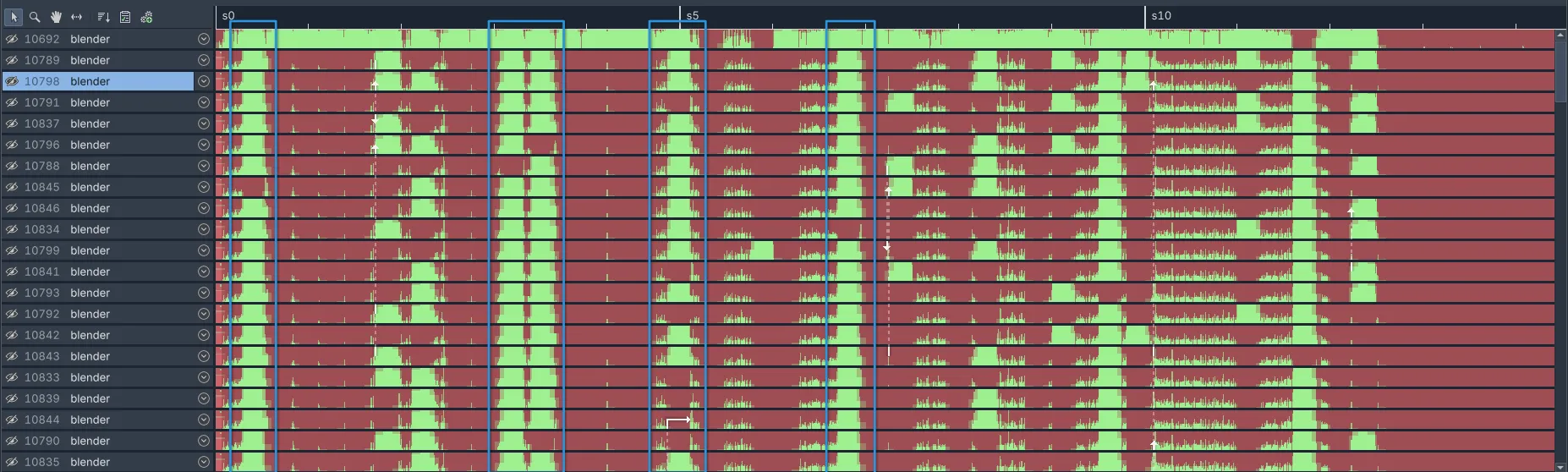Click white arrow marker in thread 10844 track
The width and height of the screenshot is (1568, 472).
(678, 420)
